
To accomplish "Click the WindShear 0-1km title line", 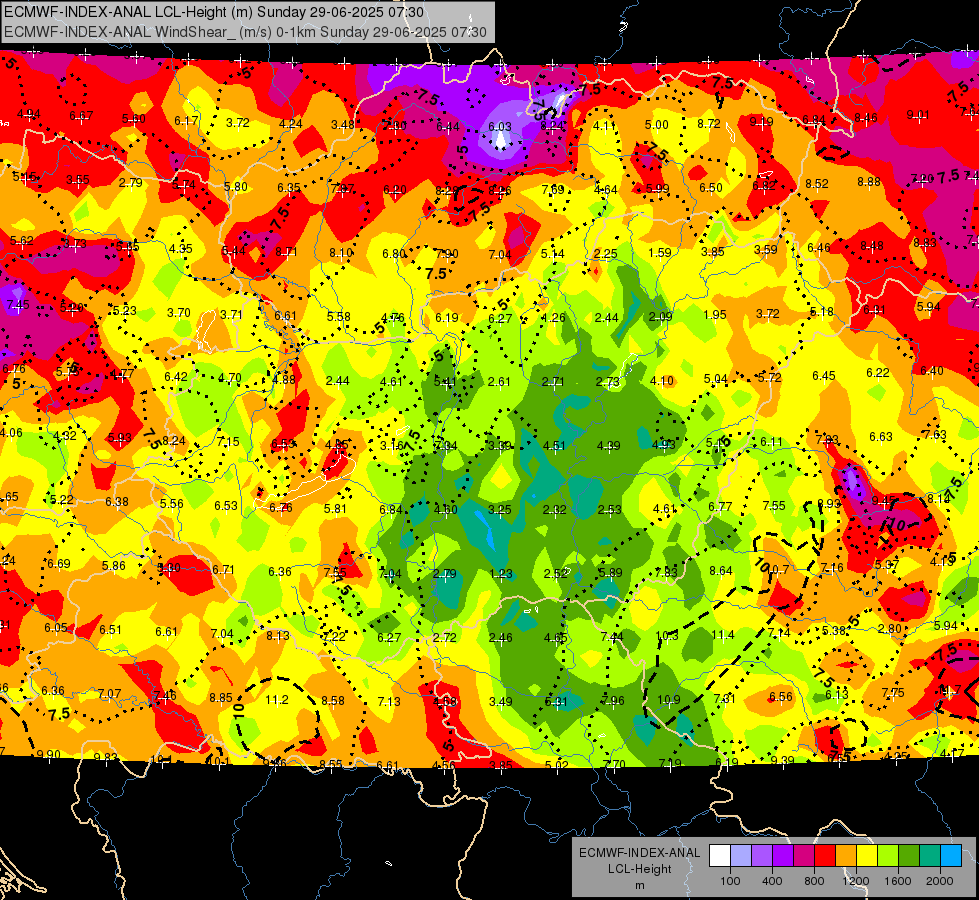I will pyautogui.click(x=245, y=32).
